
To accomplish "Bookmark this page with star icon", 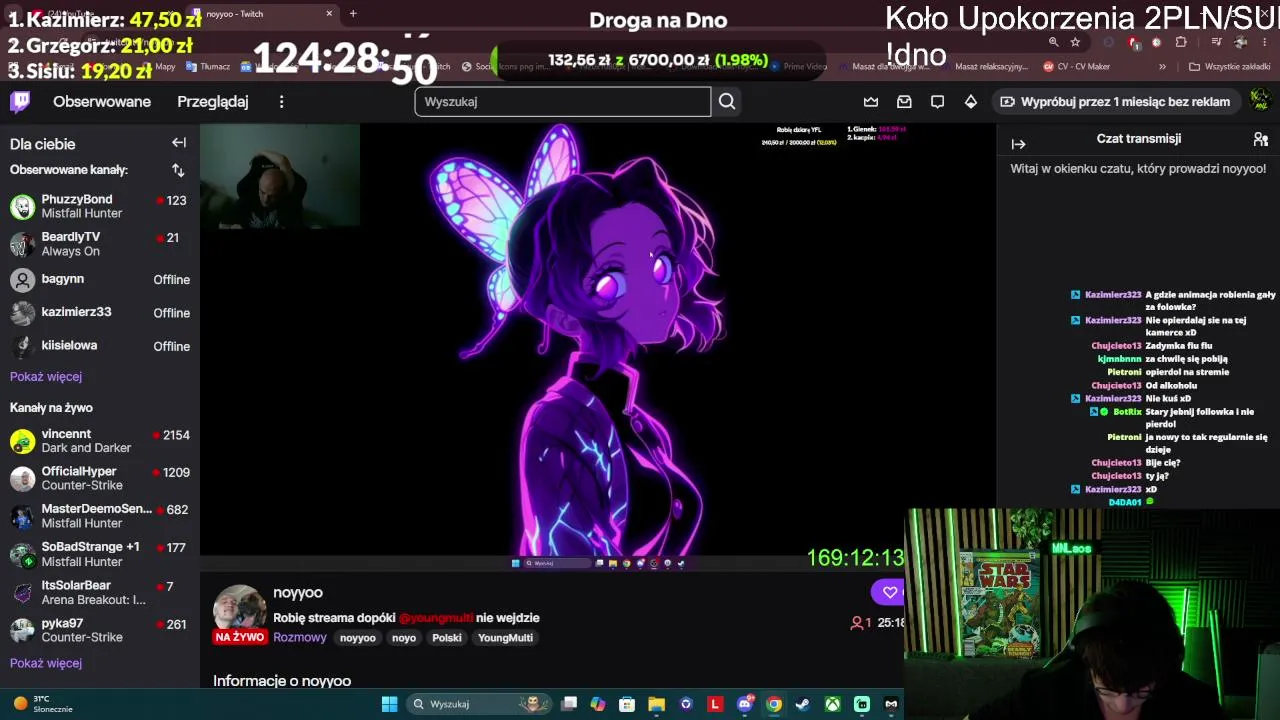I will coord(1075,42).
